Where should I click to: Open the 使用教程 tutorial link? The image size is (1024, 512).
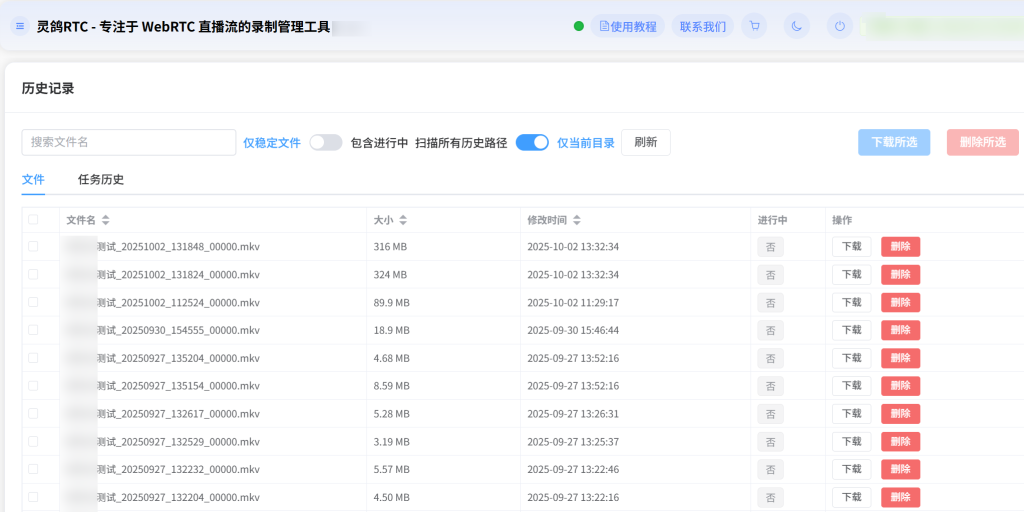pyautogui.click(x=628, y=26)
